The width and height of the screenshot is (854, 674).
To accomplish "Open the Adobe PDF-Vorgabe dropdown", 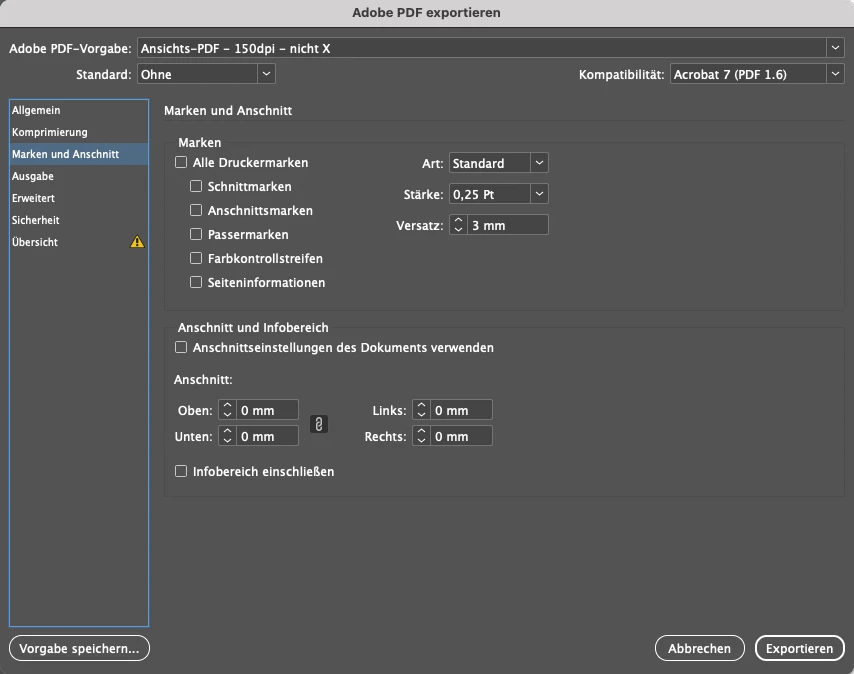I will (491, 48).
